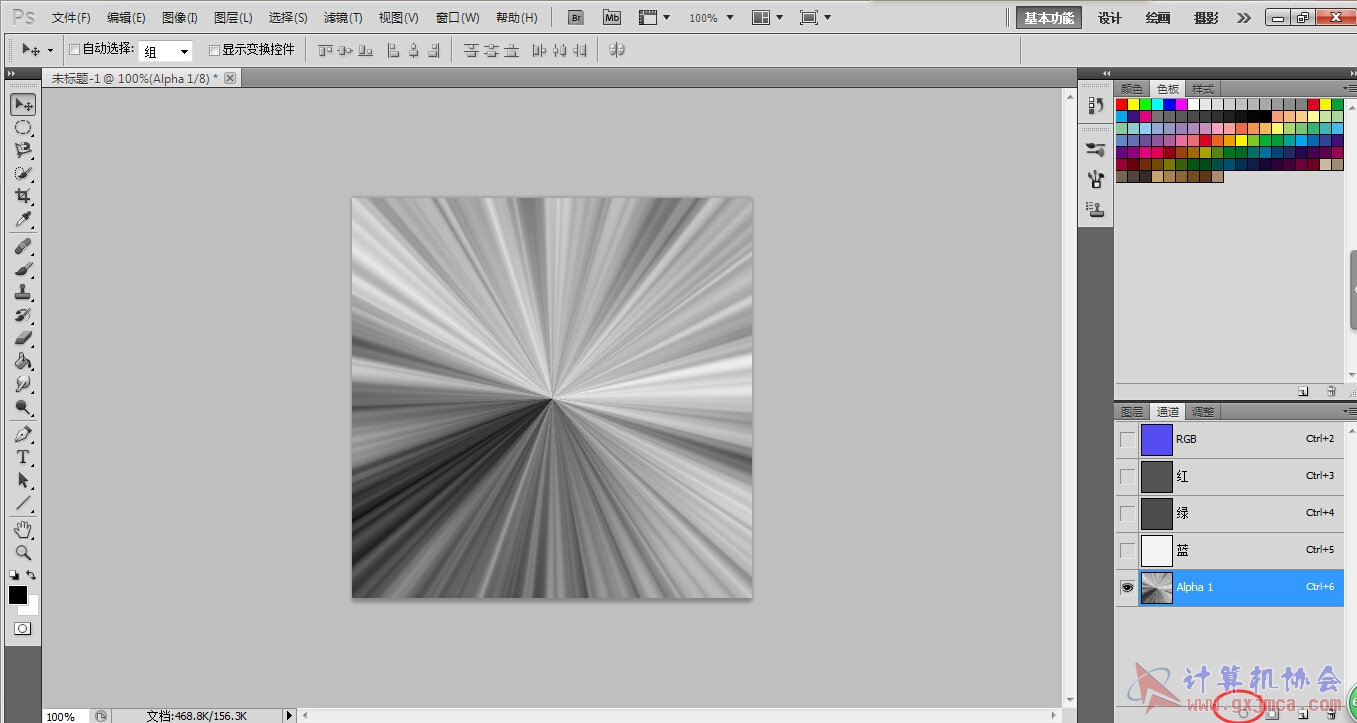Screen dimensions: 1357x723
Task: Select the Eyedropper tool
Action: (x=23, y=220)
